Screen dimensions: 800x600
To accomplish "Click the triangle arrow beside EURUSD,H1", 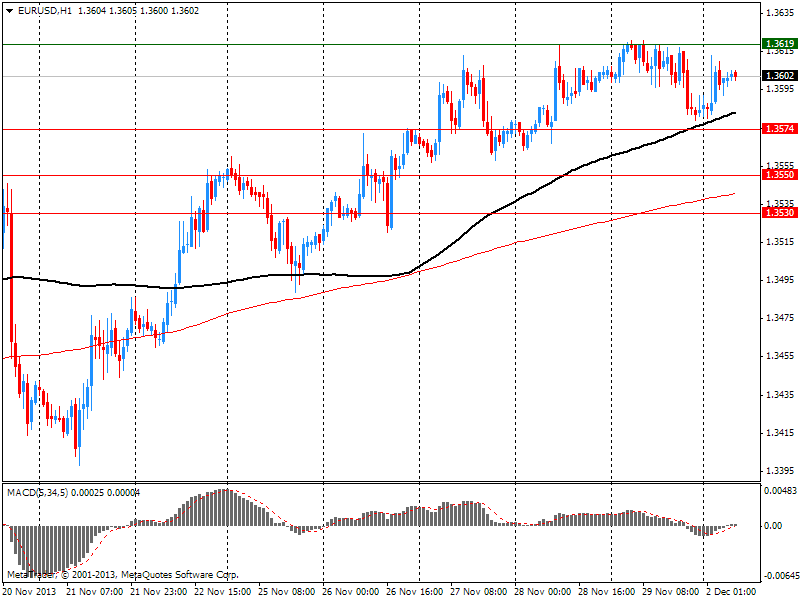I will tap(8, 9).
